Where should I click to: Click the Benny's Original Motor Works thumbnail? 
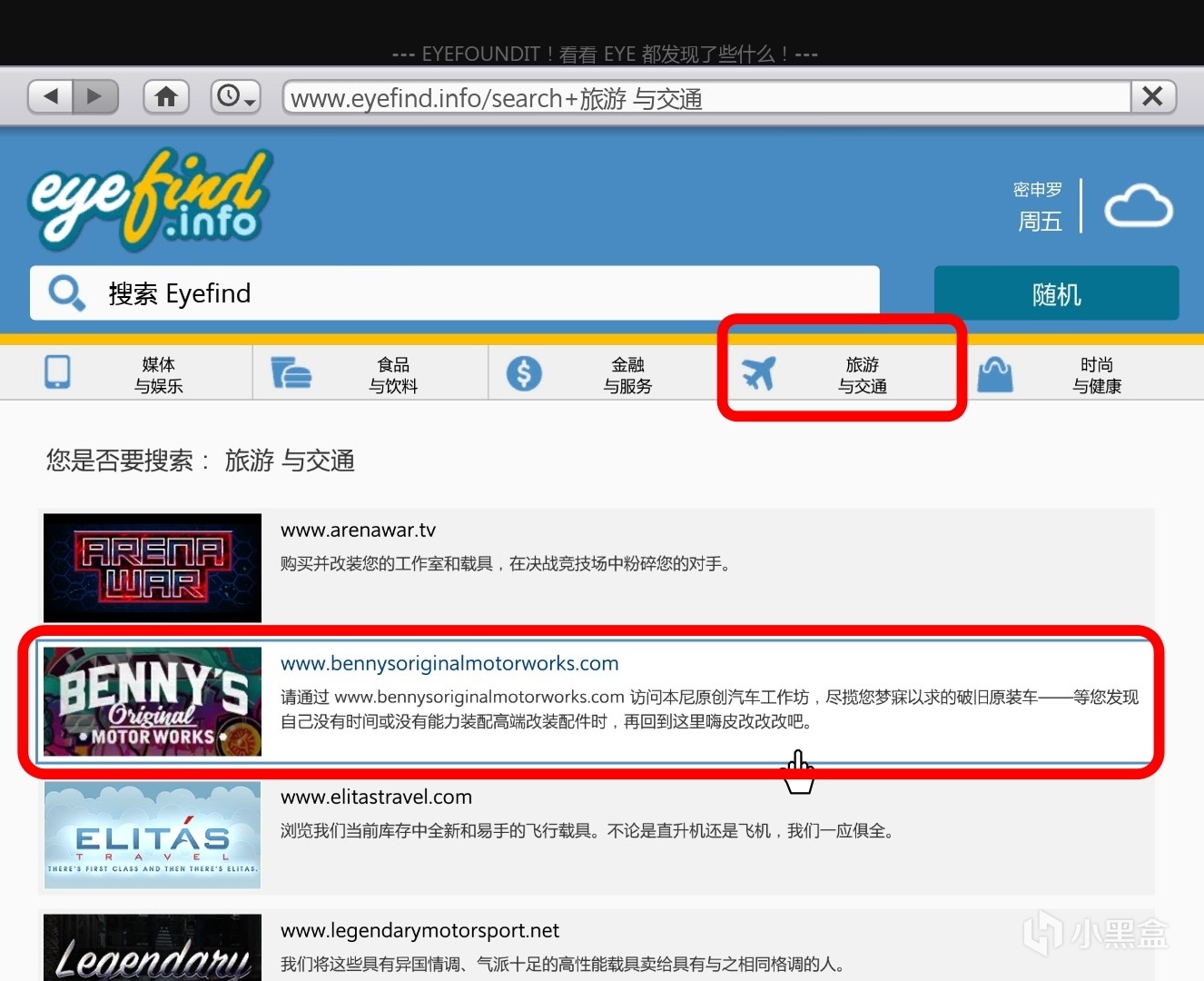pos(153,701)
